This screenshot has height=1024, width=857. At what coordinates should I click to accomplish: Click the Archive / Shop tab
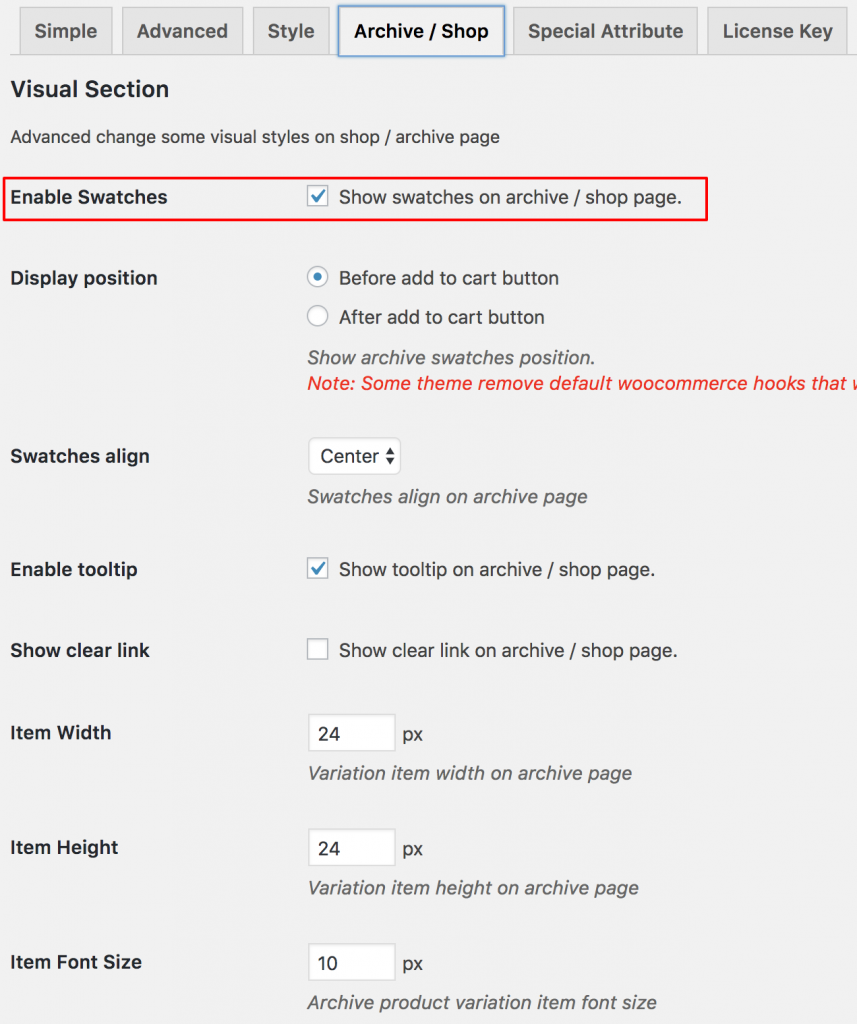pyautogui.click(x=420, y=31)
